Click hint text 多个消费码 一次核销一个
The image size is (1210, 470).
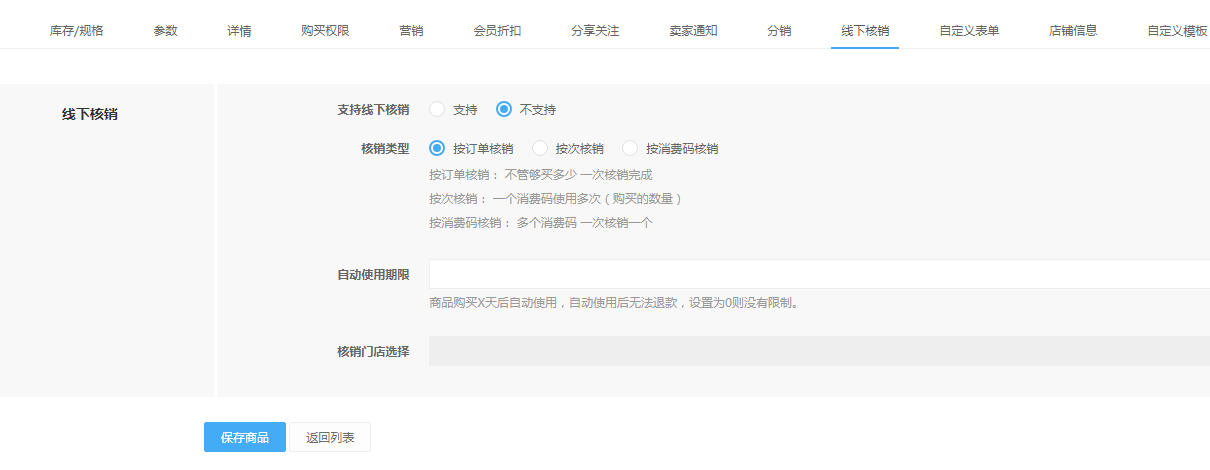click(584, 223)
